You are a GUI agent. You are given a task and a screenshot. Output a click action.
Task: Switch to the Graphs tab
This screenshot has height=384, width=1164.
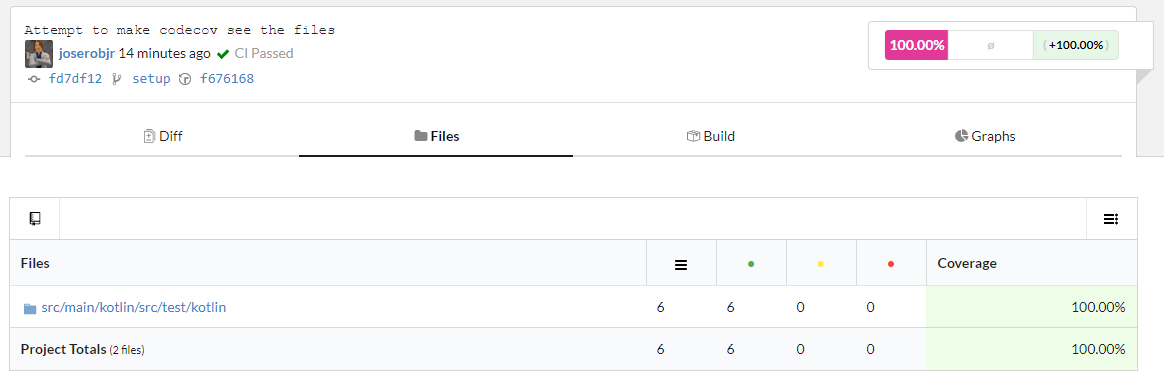point(984,136)
